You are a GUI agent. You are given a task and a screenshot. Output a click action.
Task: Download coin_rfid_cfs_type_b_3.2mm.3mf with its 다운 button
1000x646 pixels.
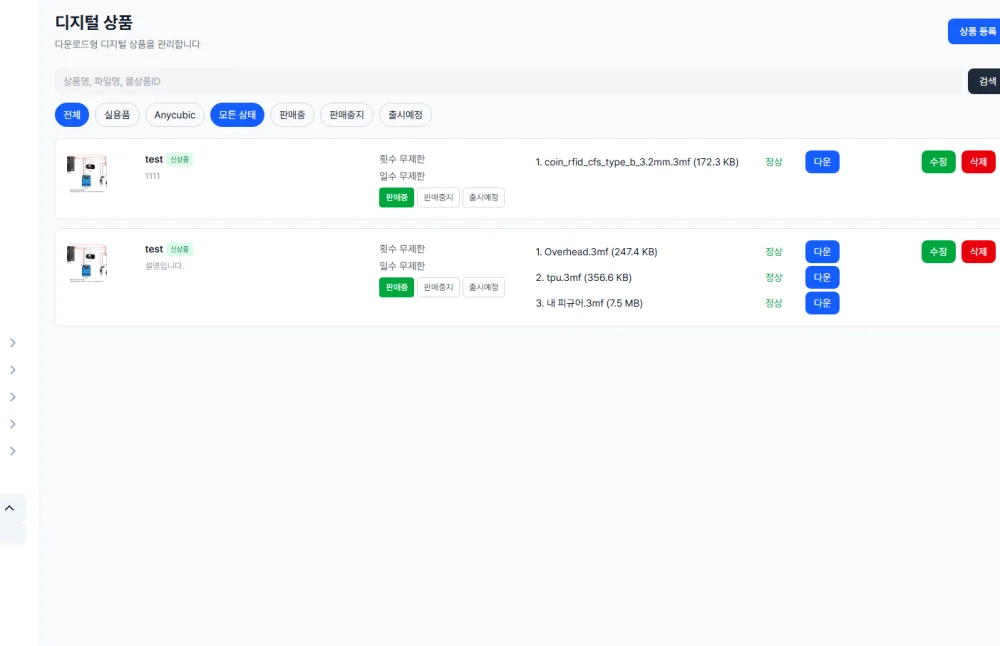pos(822,162)
